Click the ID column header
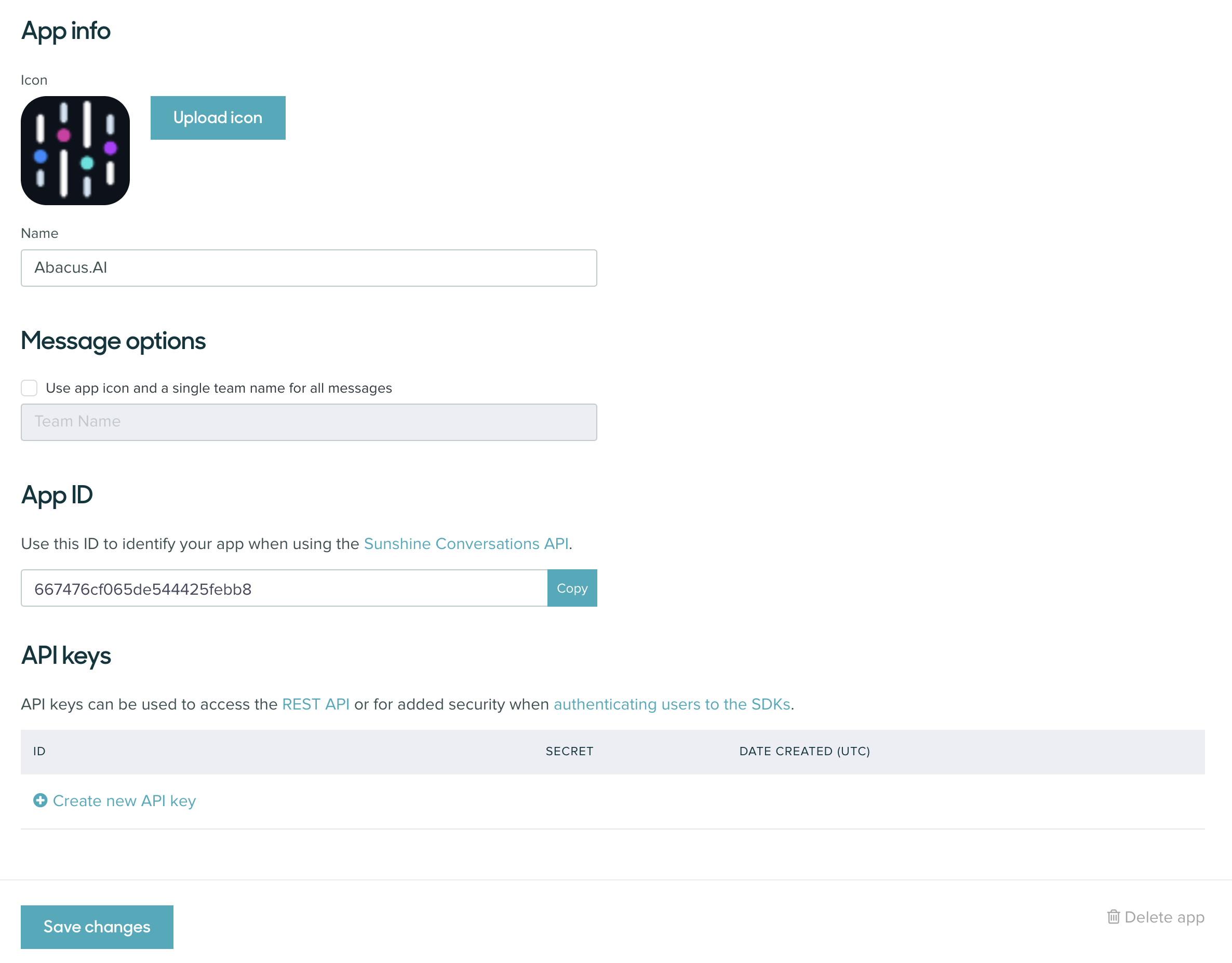 point(39,752)
